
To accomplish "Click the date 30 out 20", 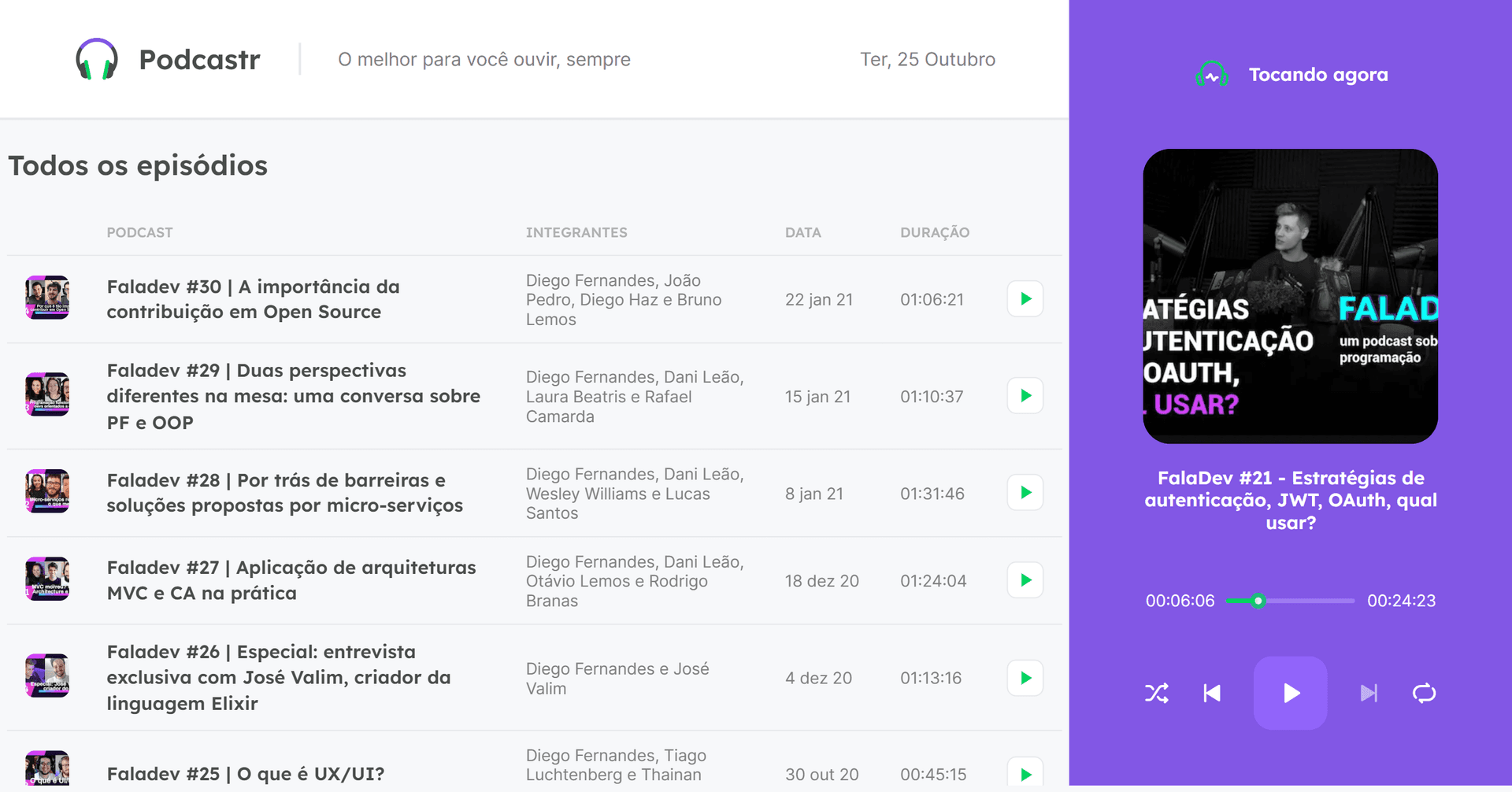I will (821, 775).
